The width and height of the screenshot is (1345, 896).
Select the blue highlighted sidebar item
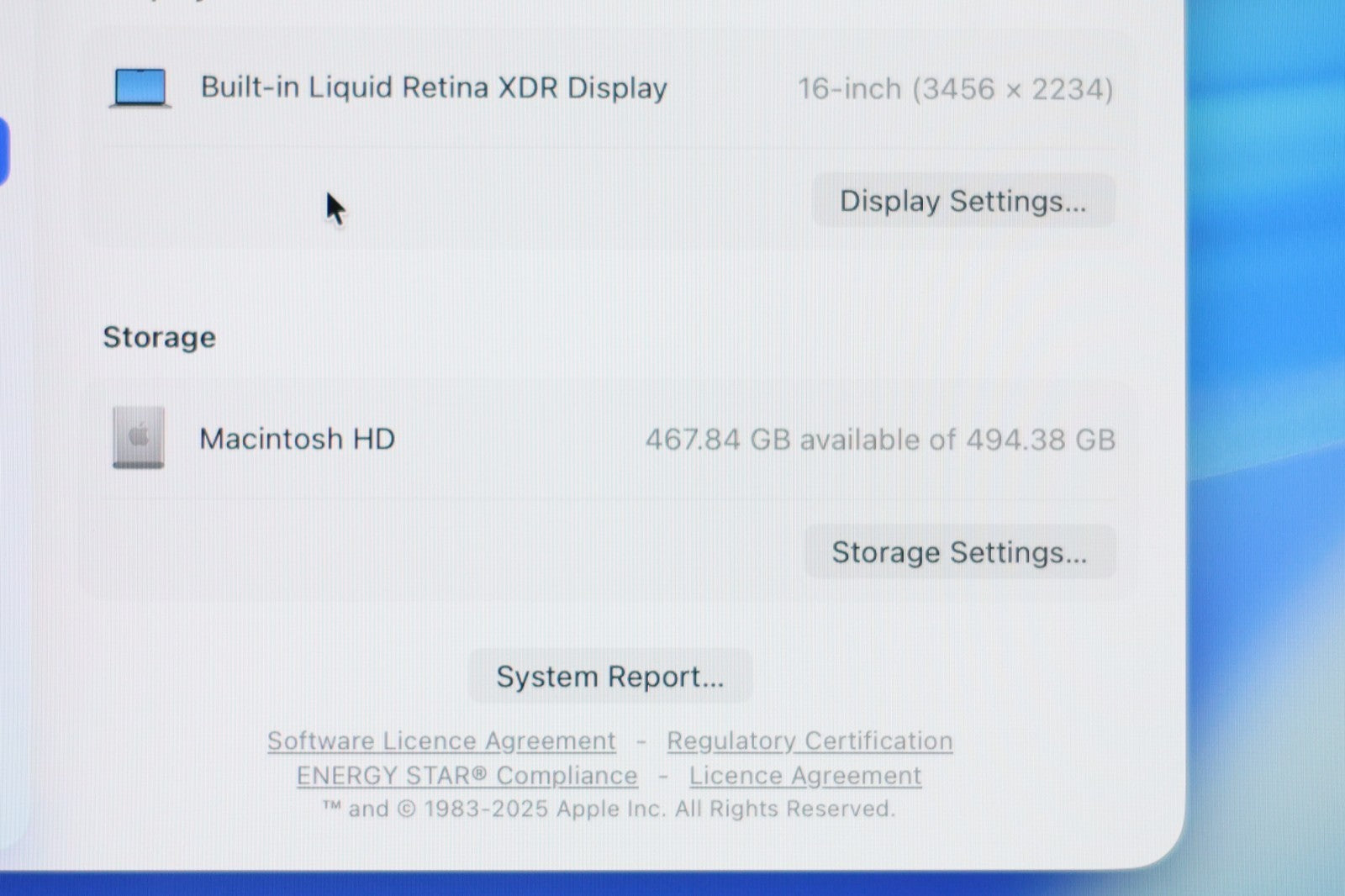click(3, 151)
